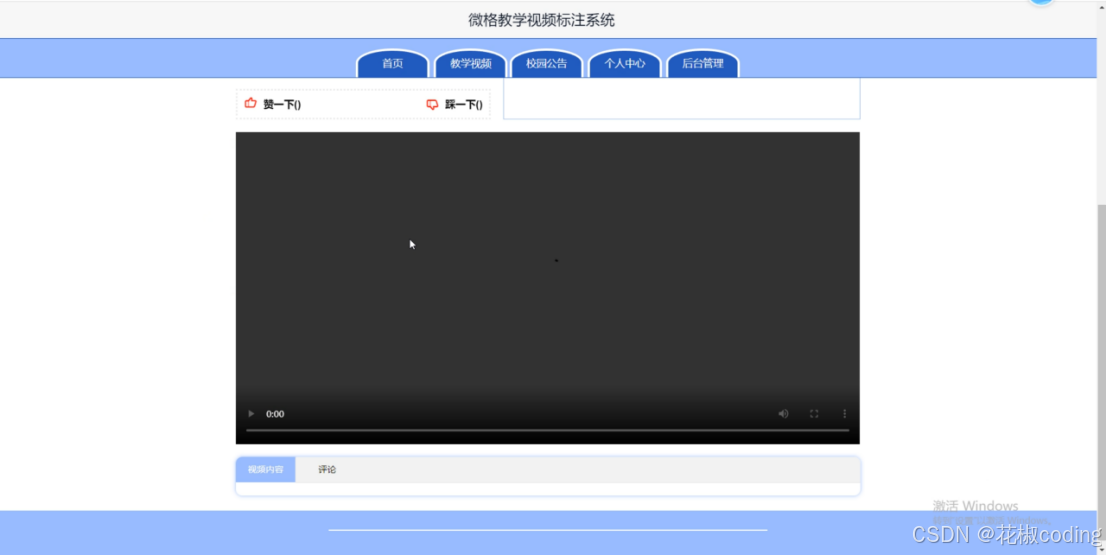Click the 0:00 video time display

275,414
